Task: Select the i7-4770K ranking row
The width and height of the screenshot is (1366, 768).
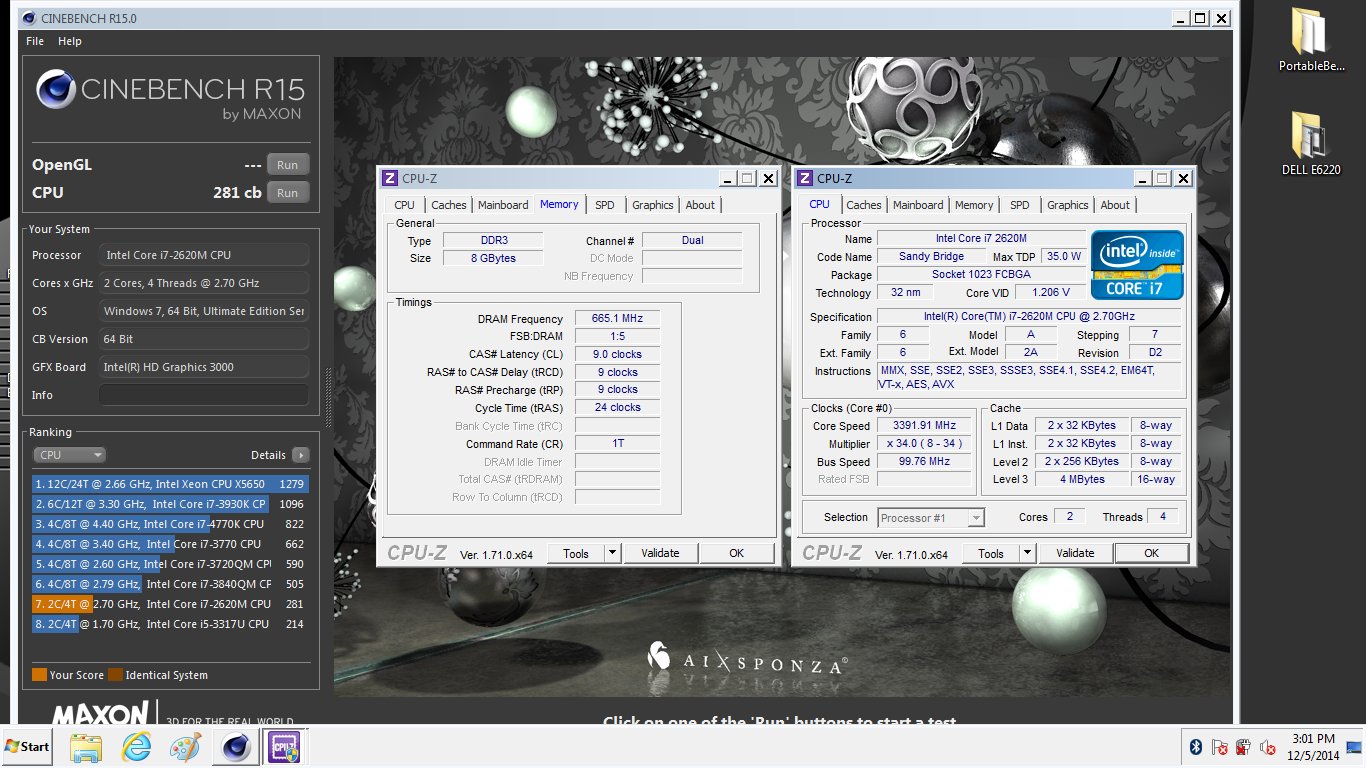Action: click(170, 524)
